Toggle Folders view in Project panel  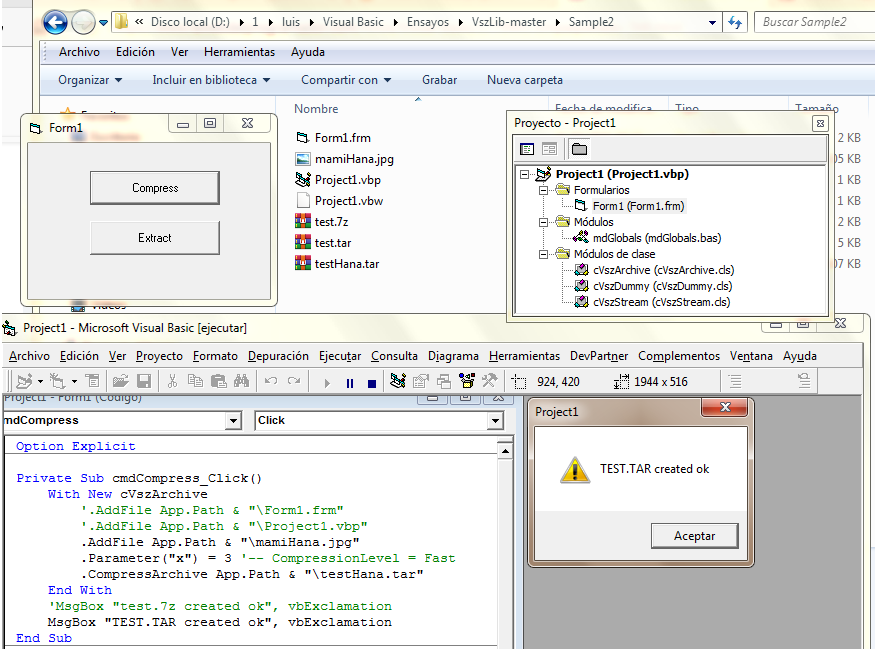coord(579,149)
